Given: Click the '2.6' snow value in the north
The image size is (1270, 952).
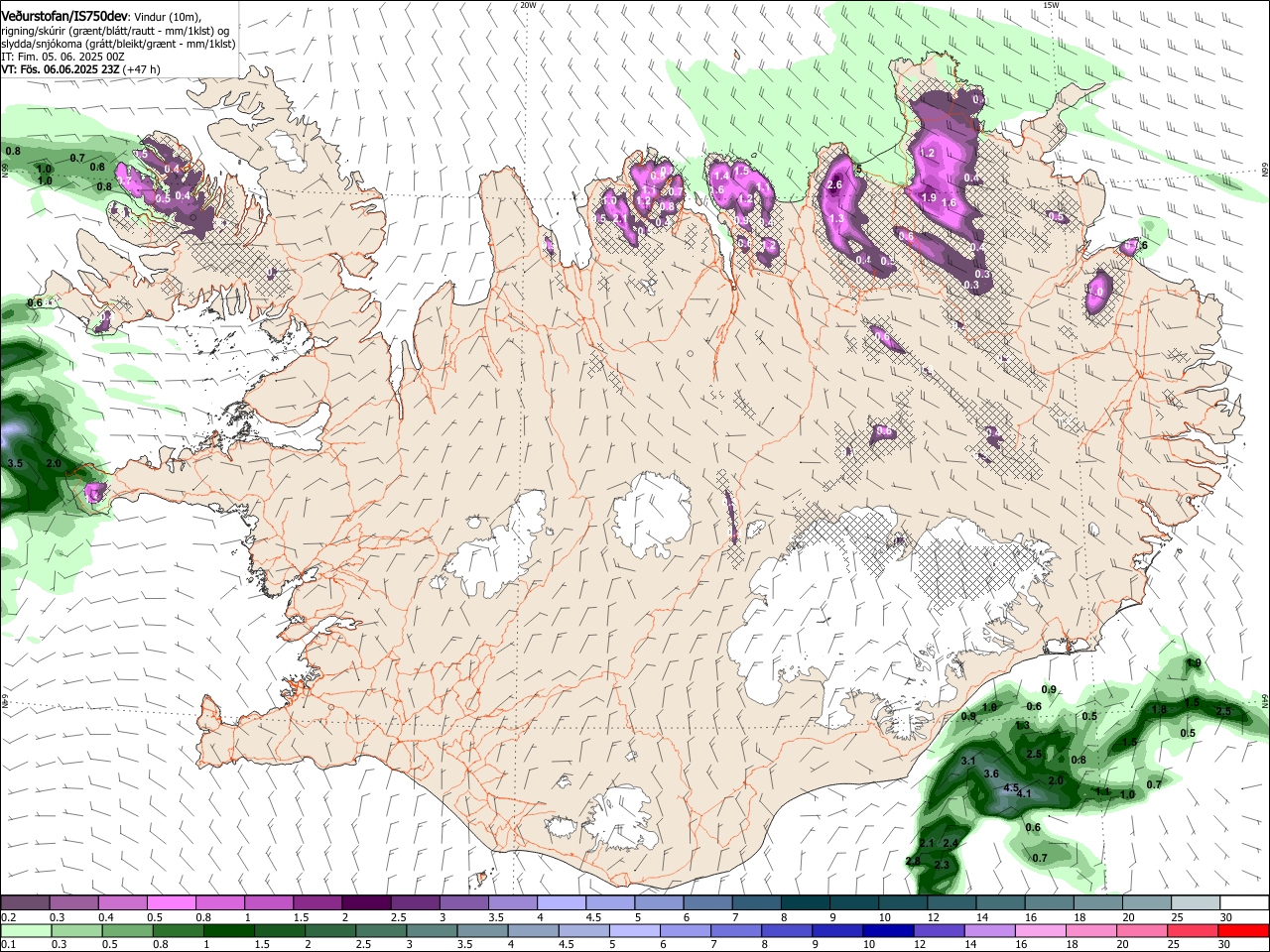Looking at the screenshot, I should 834,185.
